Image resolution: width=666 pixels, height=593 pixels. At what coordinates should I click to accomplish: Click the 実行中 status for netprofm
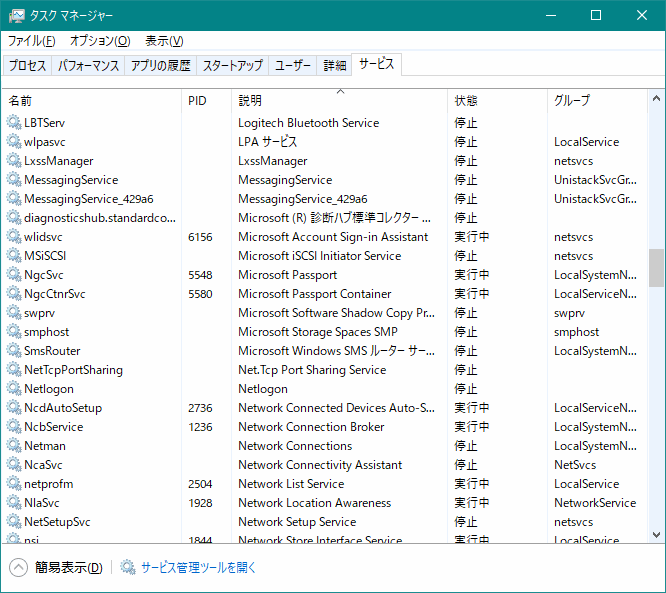click(x=471, y=484)
